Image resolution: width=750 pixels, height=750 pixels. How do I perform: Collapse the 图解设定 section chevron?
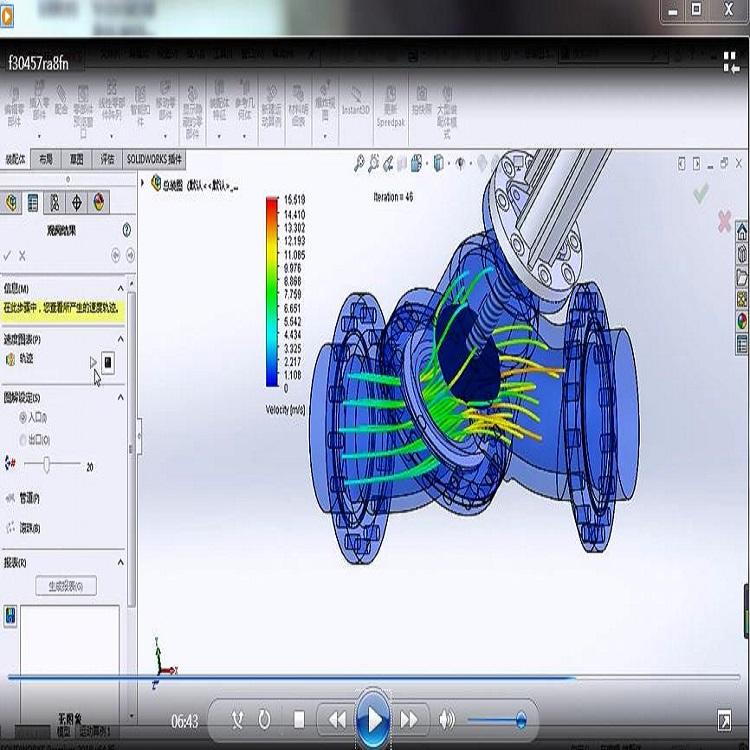pyautogui.click(x=121, y=396)
